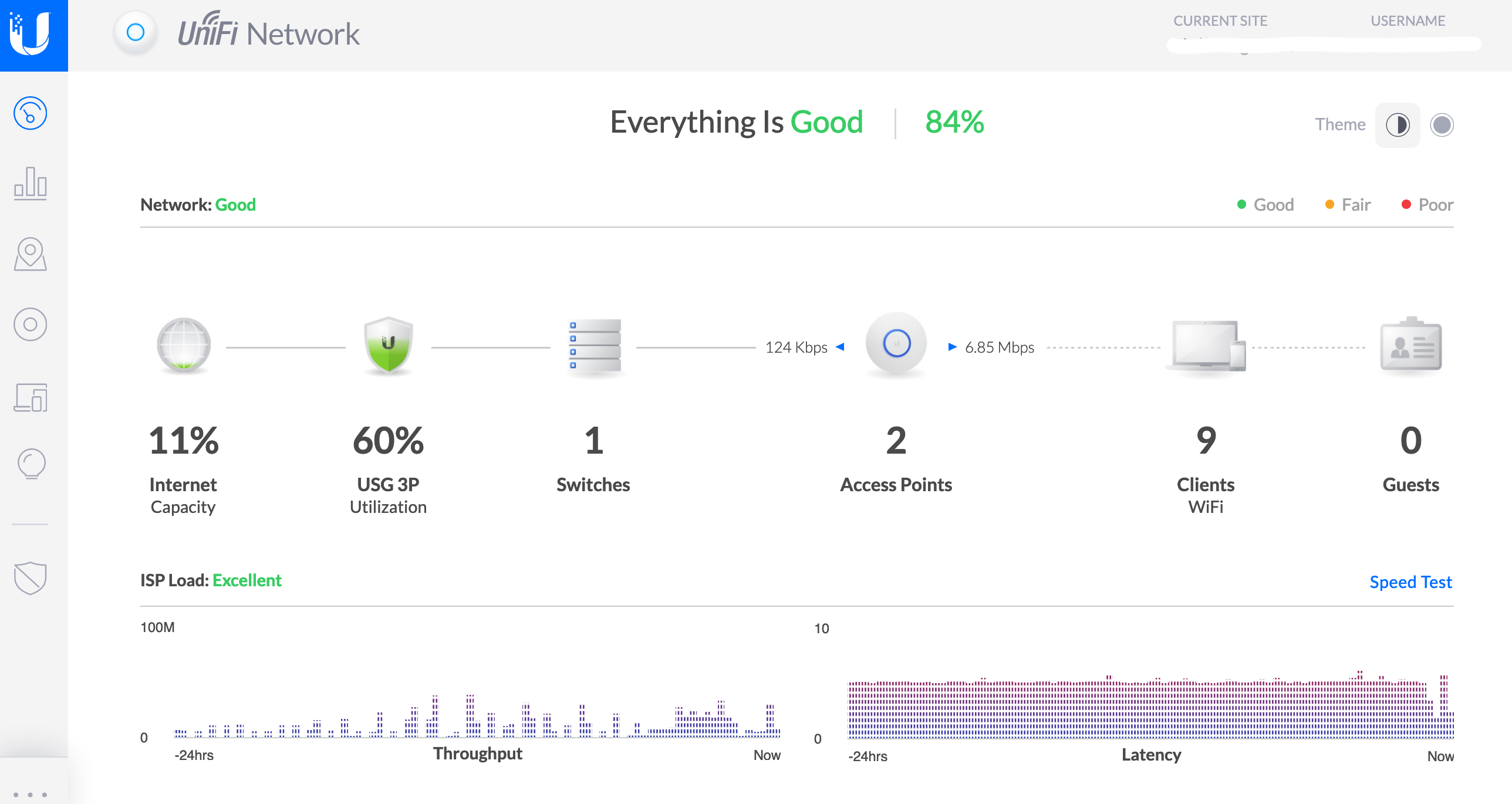Screen dimensions: 1512x804
Task: Open the Clients laptop-phone sidebar icon
Action: [x=30, y=397]
